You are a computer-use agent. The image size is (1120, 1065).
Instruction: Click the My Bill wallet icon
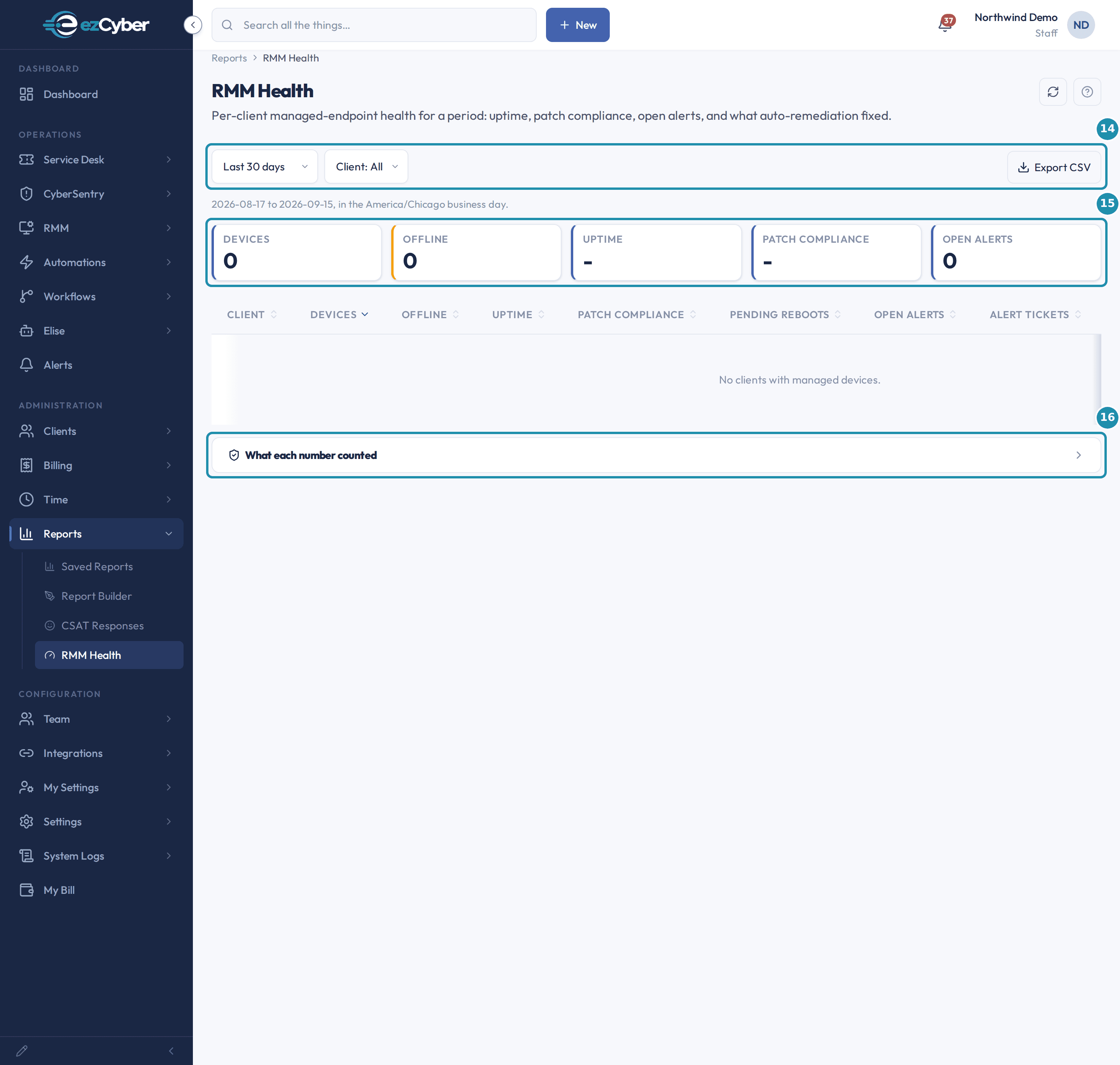tap(27, 890)
